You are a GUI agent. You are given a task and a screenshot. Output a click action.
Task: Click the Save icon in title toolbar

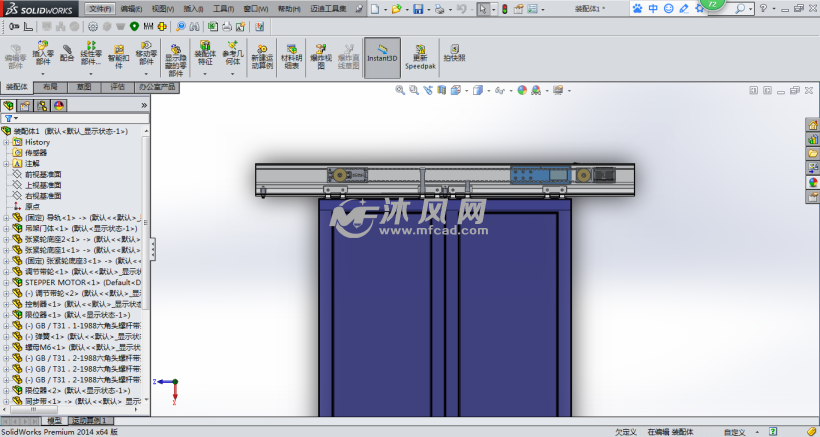[418, 9]
